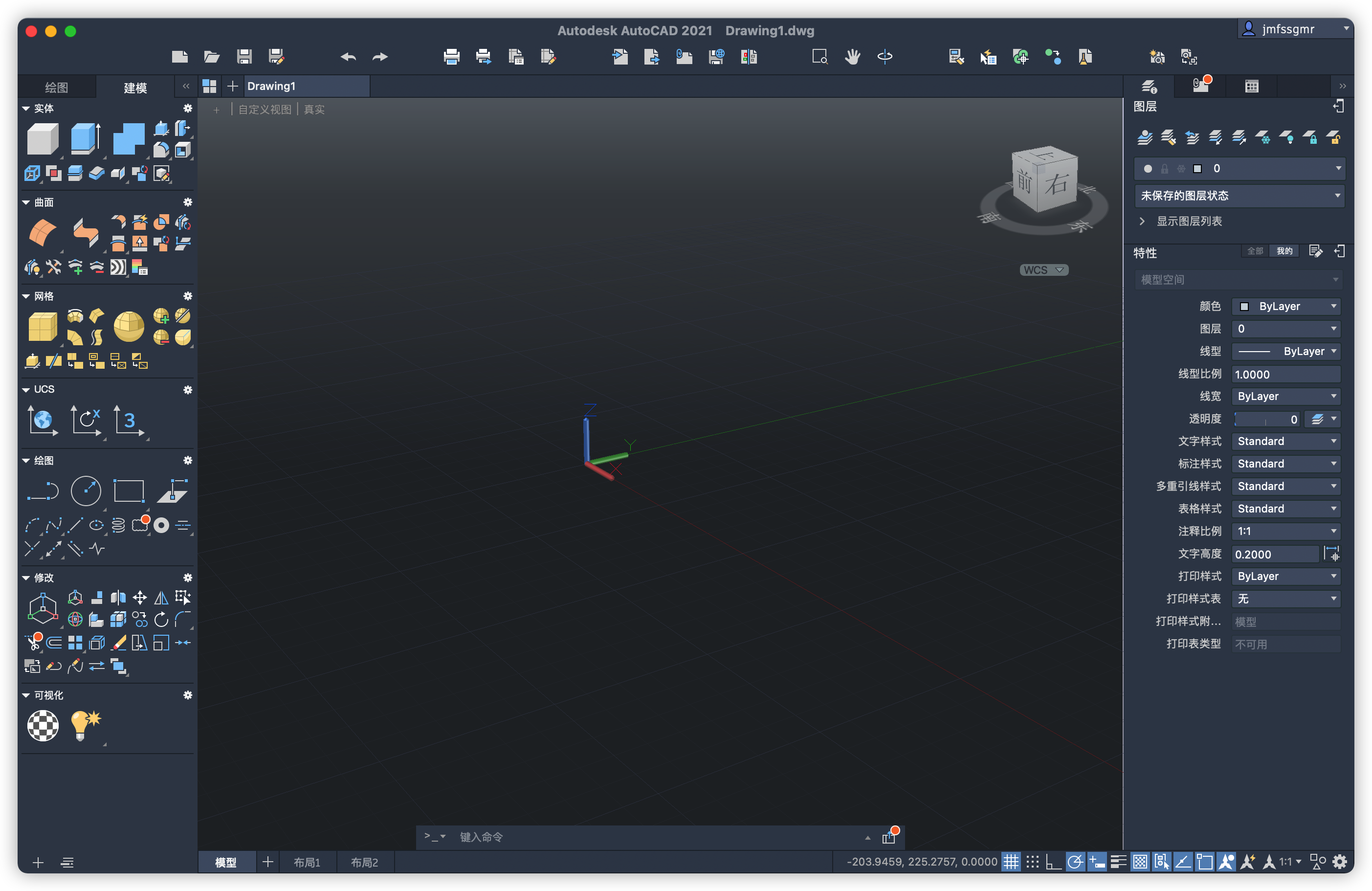Switch to the 布局1 layout tab
The height and width of the screenshot is (891, 1372).
(x=307, y=862)
